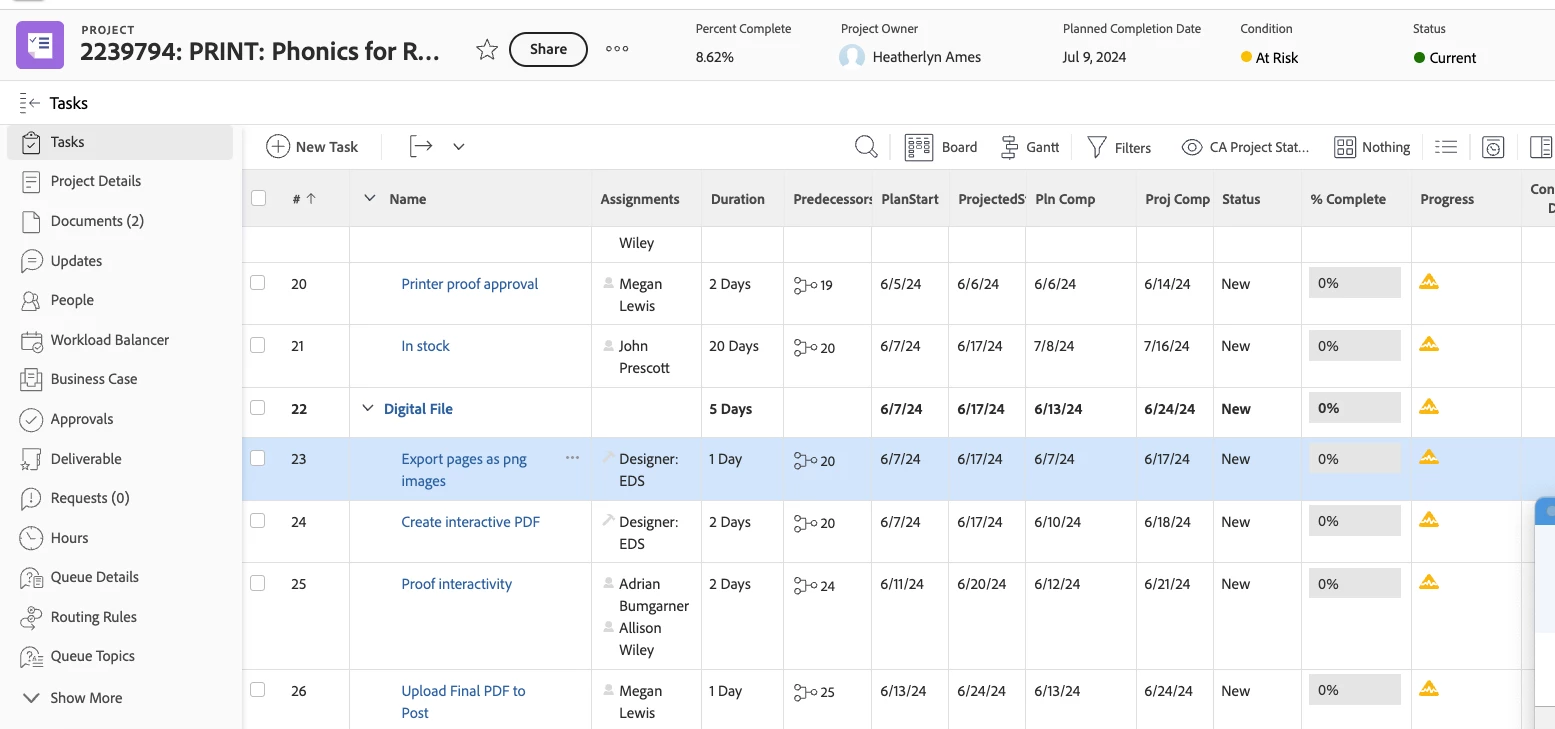The height and width of the screenshot is (729, 1555).
Task: Click the star favorite icon
Action: coord(487,50)
